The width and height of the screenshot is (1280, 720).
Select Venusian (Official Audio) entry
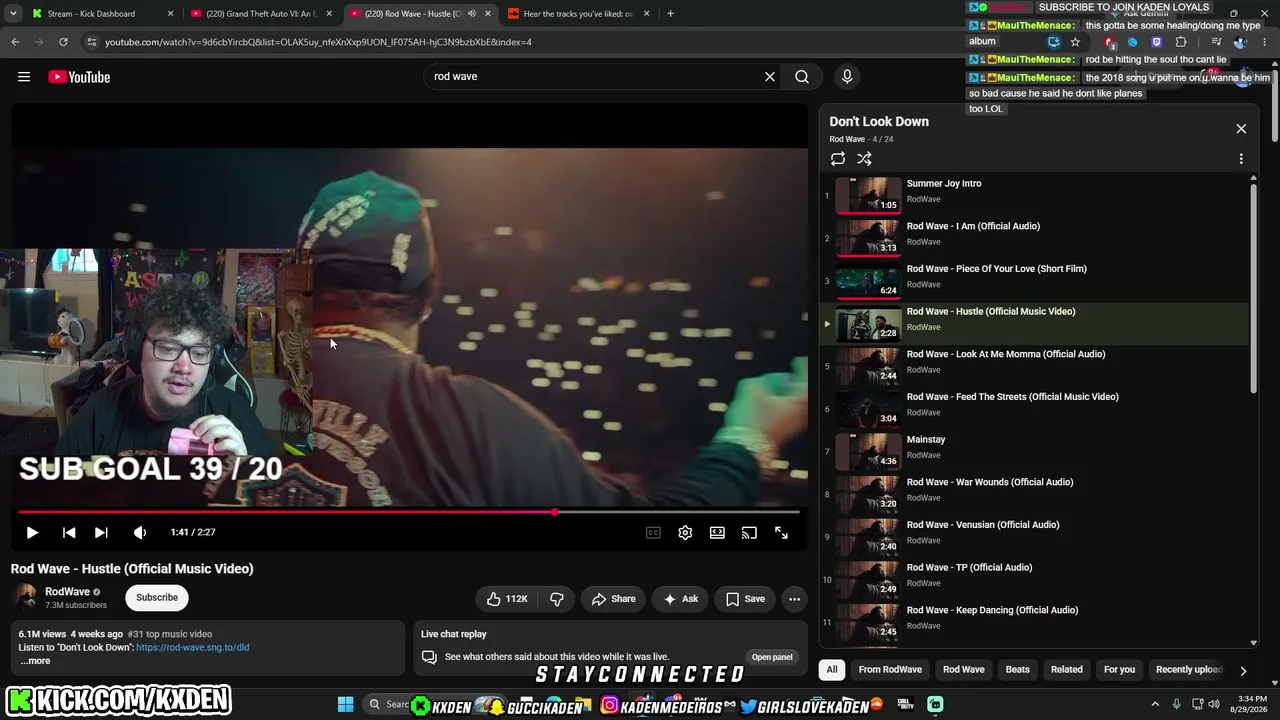click(x=1035, y=537)
